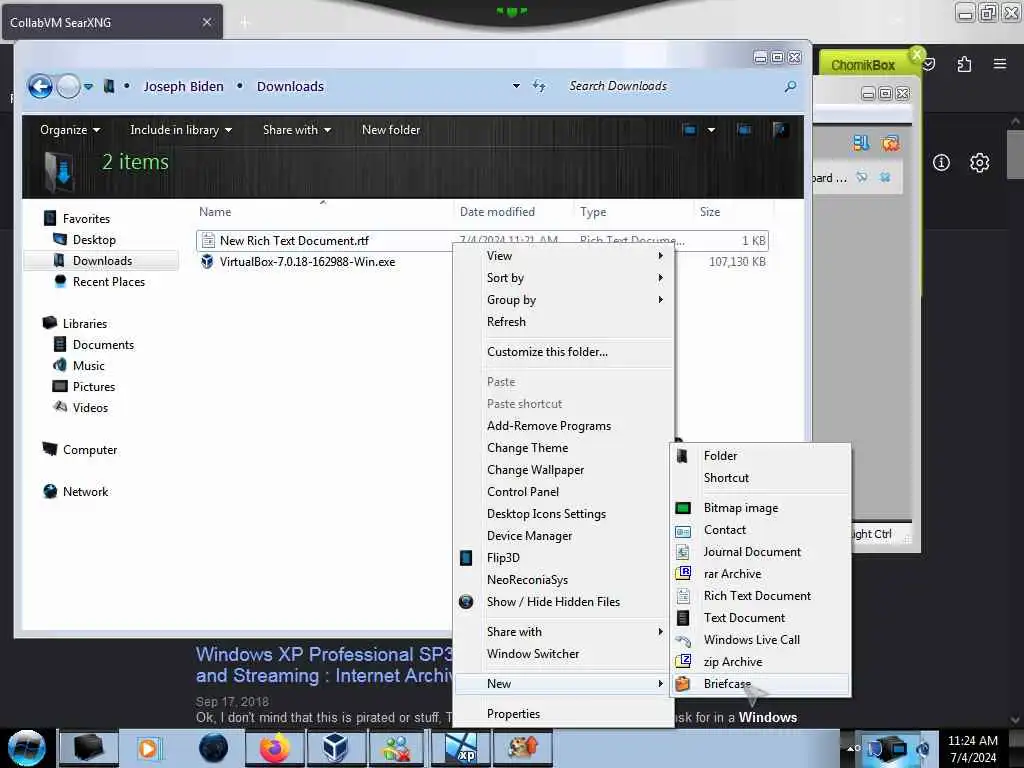Screen dimensions: 1024x768
Task: Open Firefox from the taskbar
Action: (x=275, y=748)
